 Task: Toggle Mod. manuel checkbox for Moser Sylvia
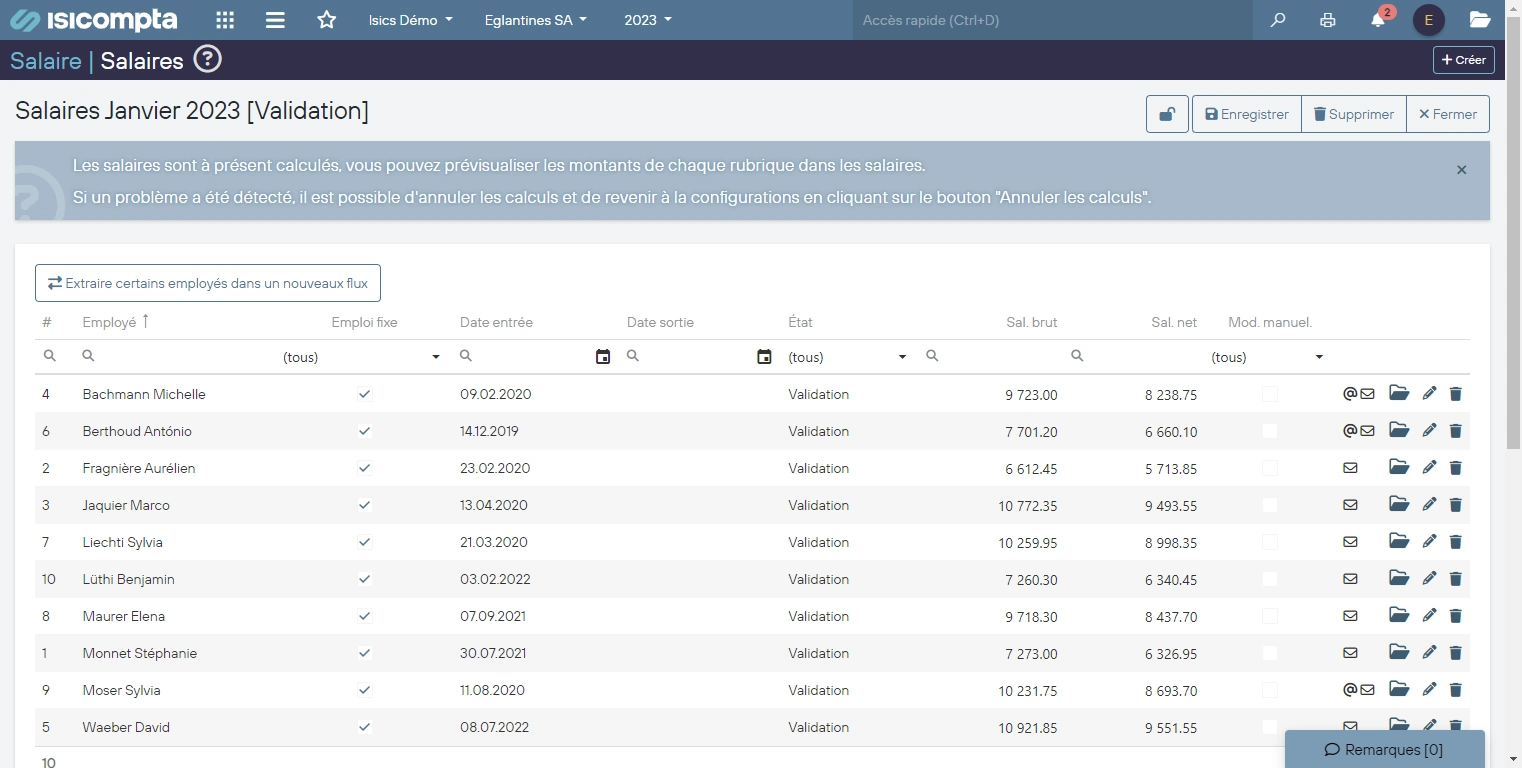point(1270,690)
